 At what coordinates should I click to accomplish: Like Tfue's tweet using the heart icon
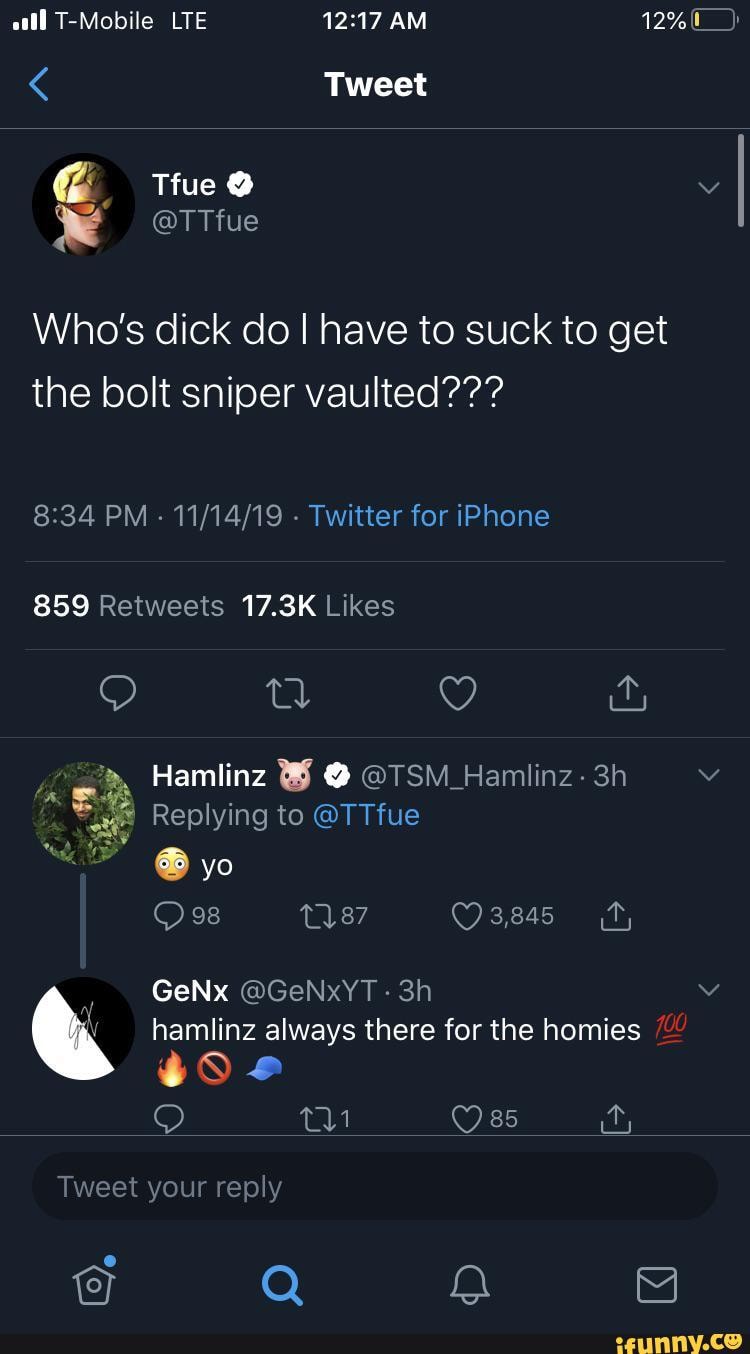(457, 692)
